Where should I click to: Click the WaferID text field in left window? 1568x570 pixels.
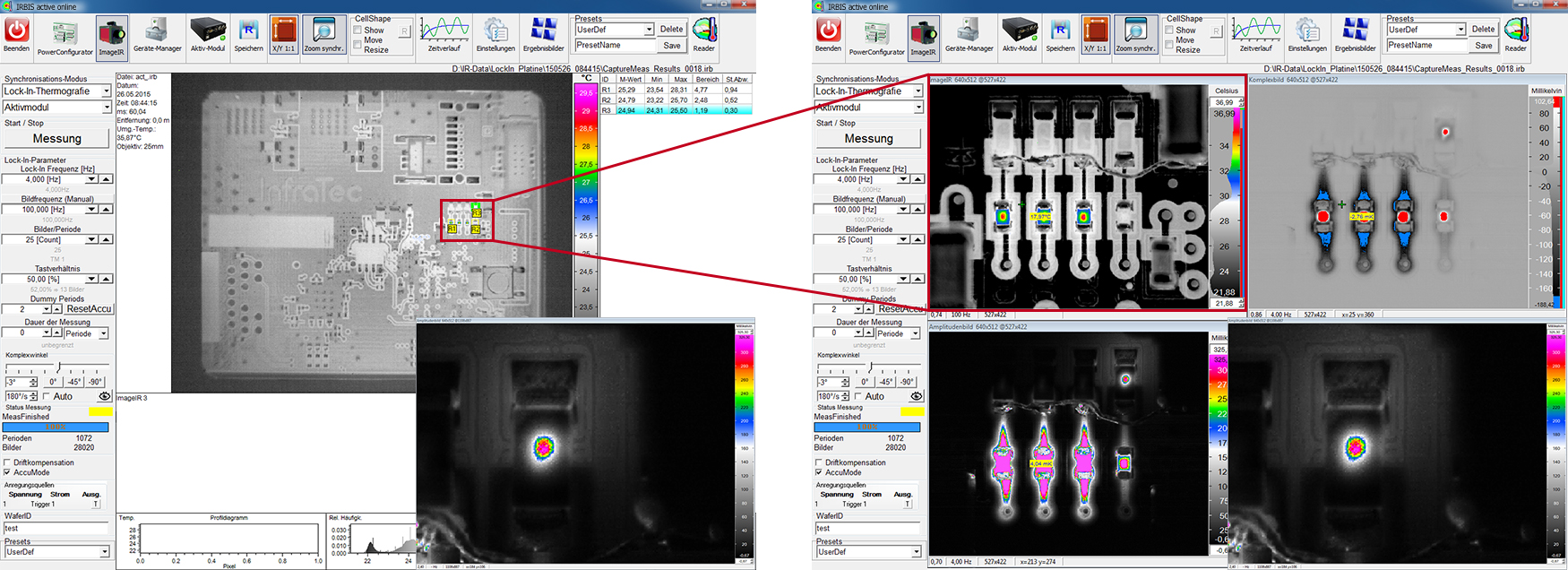[56, 528]
